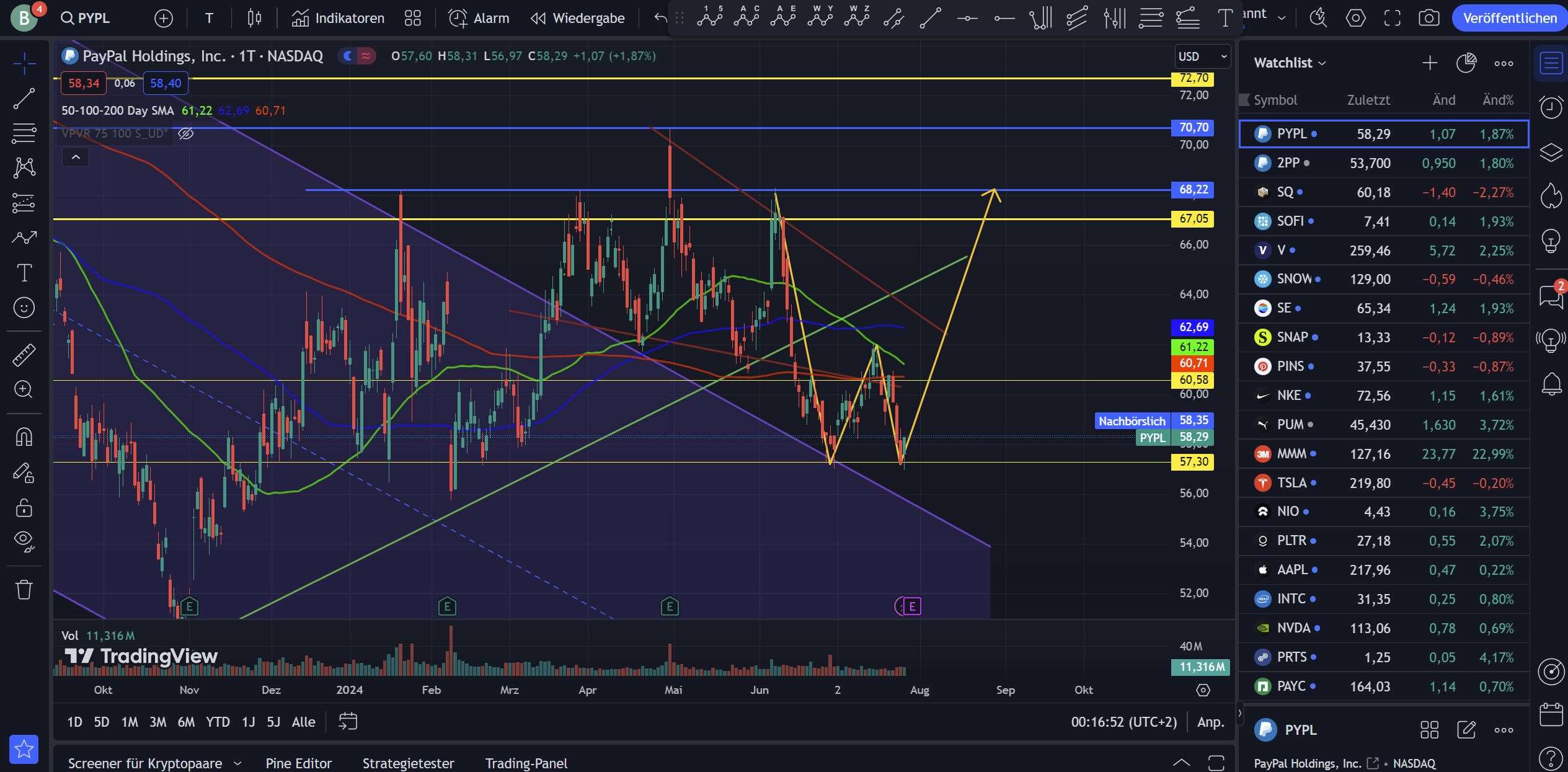Click the Veröffentlichen button
This screenshot has width=1568, height=772.
[1509, 18]
